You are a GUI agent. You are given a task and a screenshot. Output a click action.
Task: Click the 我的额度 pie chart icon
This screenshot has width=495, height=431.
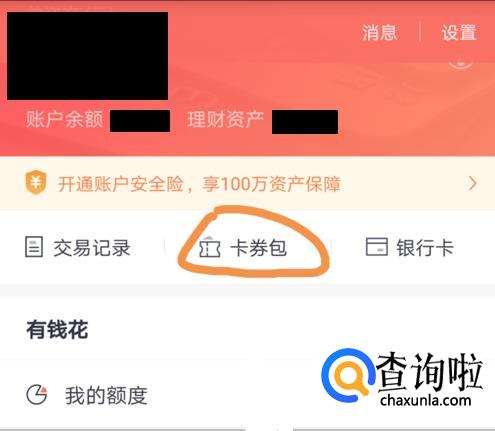(37, 395)
